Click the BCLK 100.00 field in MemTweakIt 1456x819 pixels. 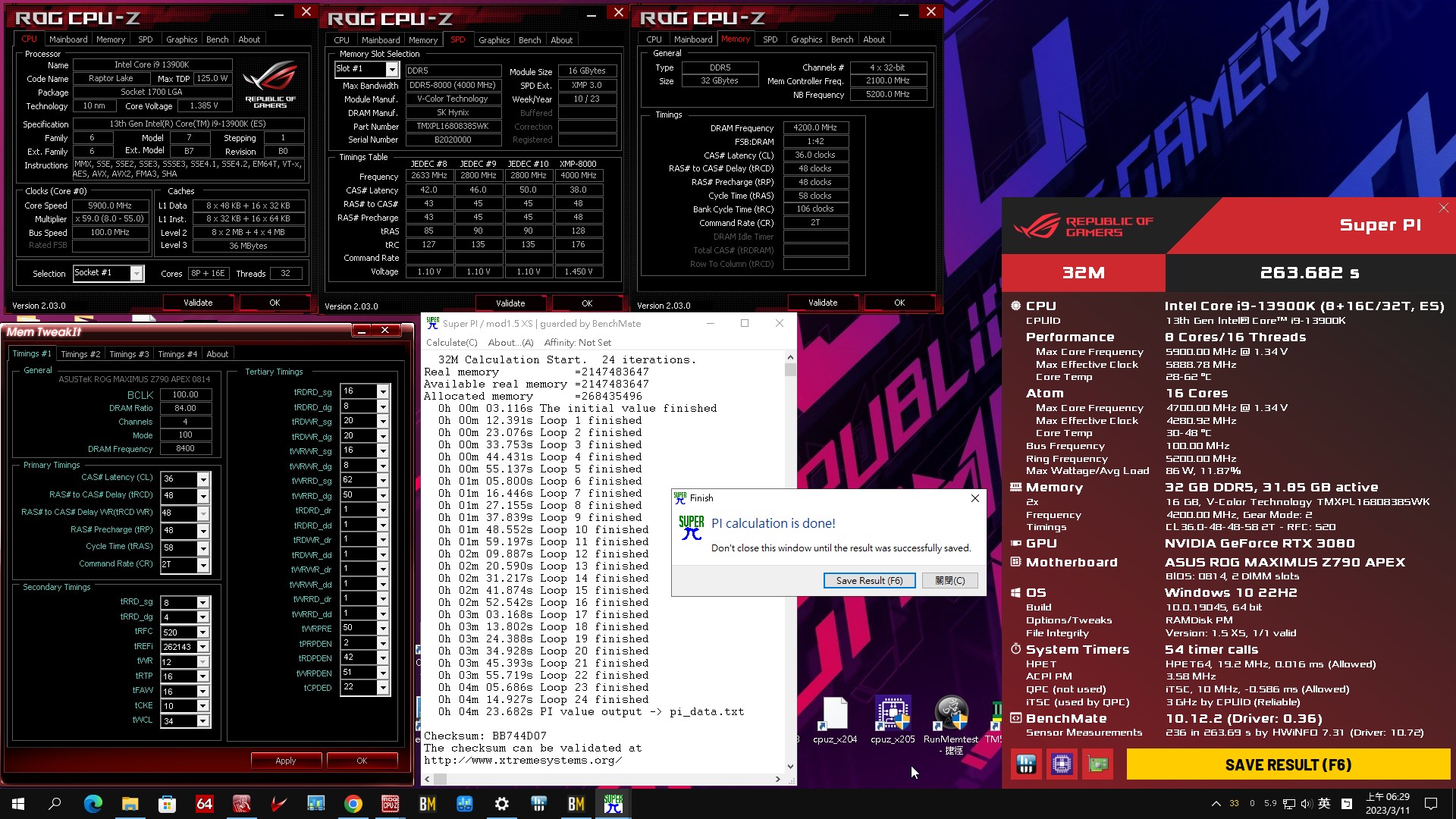point(185,395)
